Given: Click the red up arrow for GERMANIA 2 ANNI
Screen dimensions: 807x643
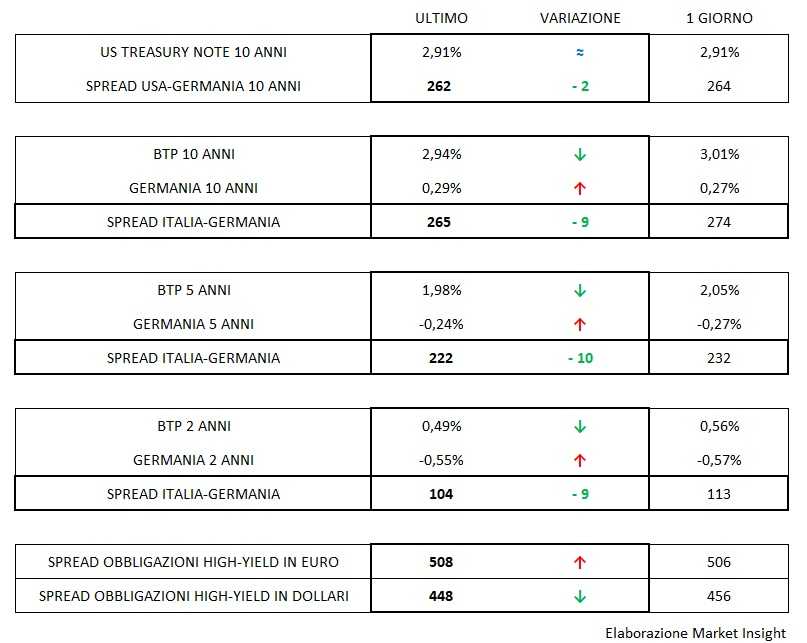Looking at the screenshot, I should [x=580, y=460].
